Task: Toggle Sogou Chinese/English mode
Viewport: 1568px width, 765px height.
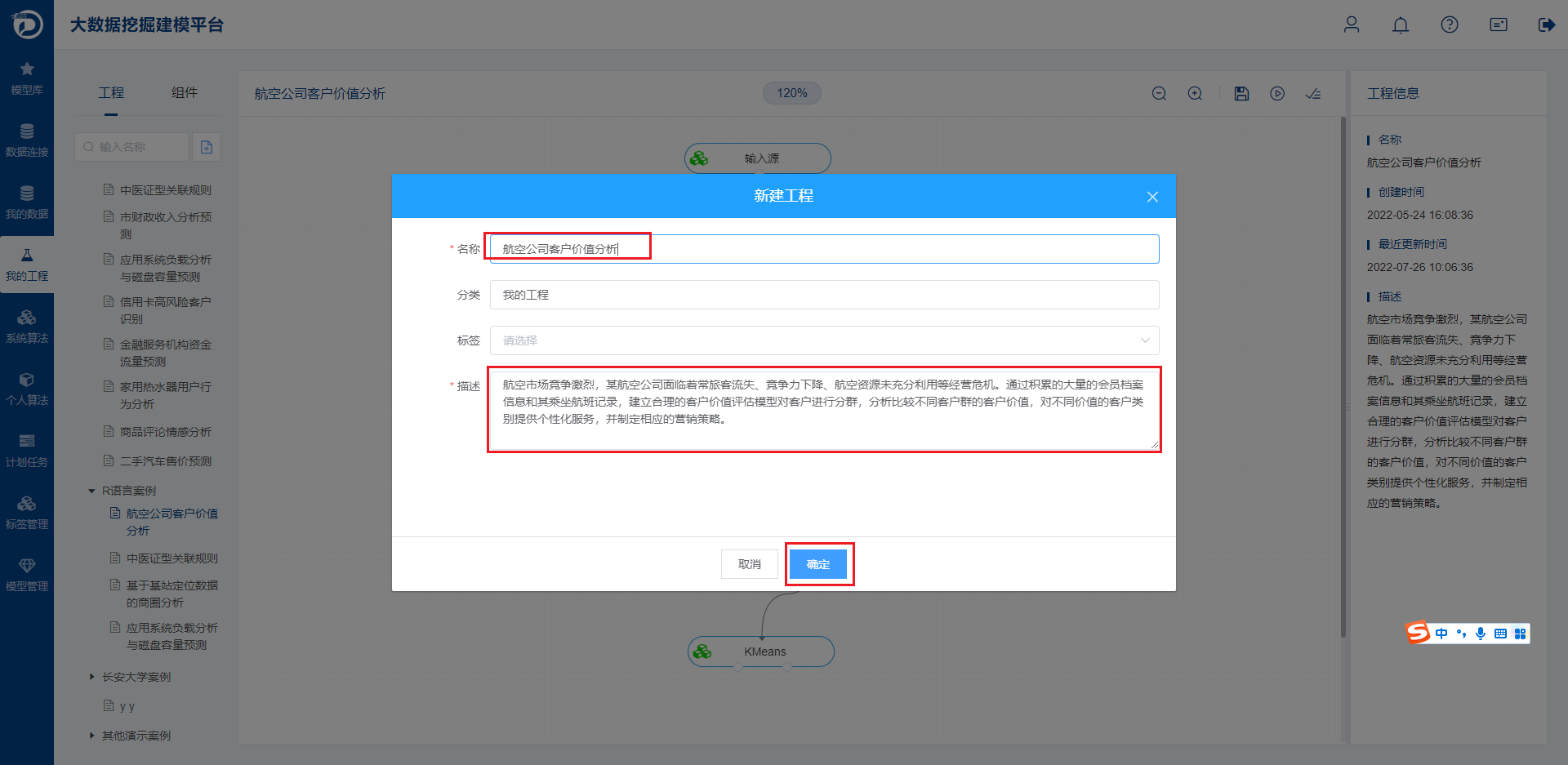Action: (1441, 634)
